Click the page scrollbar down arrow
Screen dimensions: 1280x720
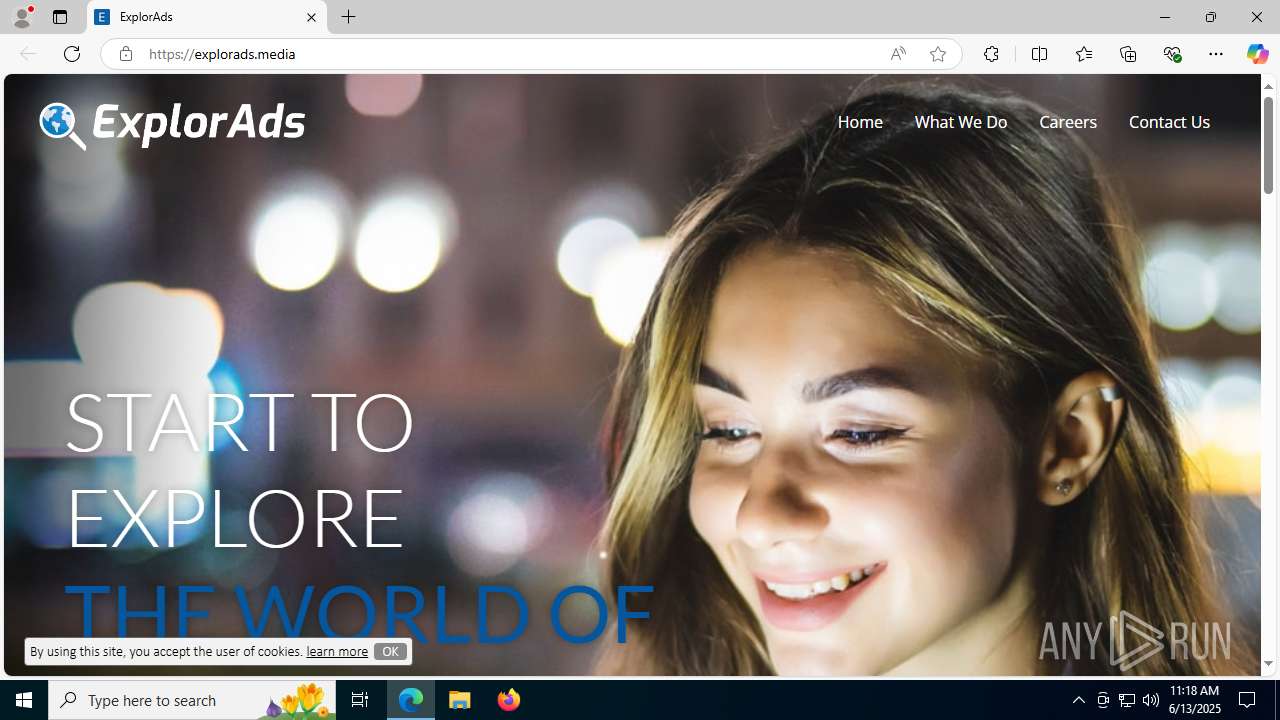point(1268,664)
